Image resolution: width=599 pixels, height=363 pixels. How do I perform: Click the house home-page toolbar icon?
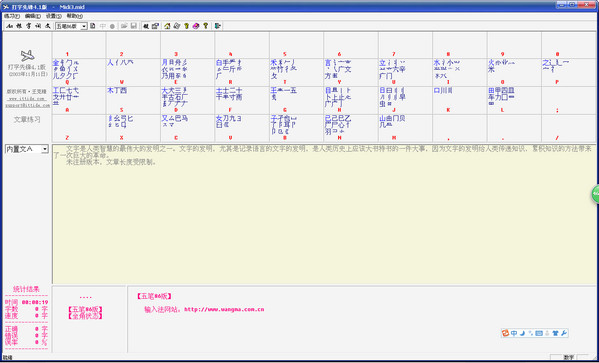click(167, 26)
